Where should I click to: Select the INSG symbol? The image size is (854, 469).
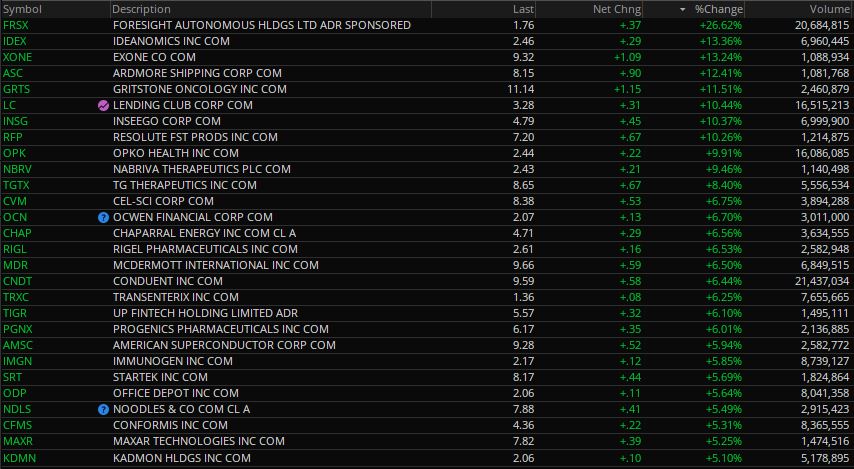[x=15, y=121]
